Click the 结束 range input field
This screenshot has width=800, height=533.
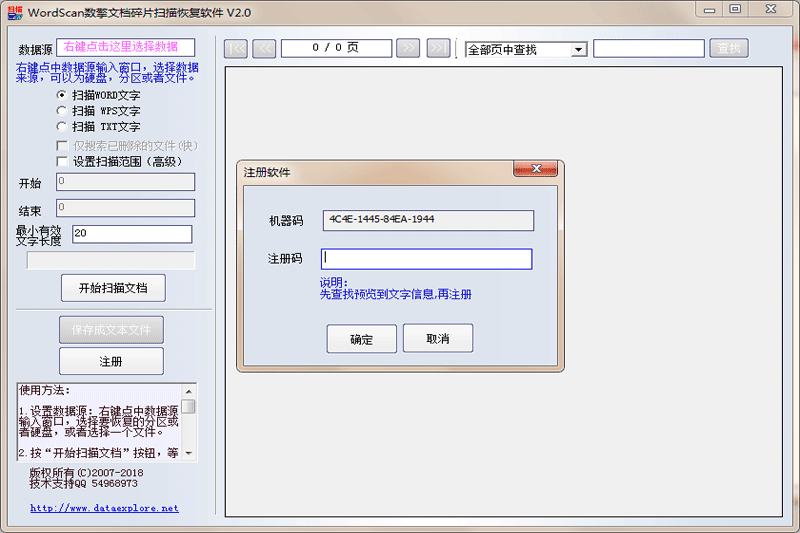point(126,208)
